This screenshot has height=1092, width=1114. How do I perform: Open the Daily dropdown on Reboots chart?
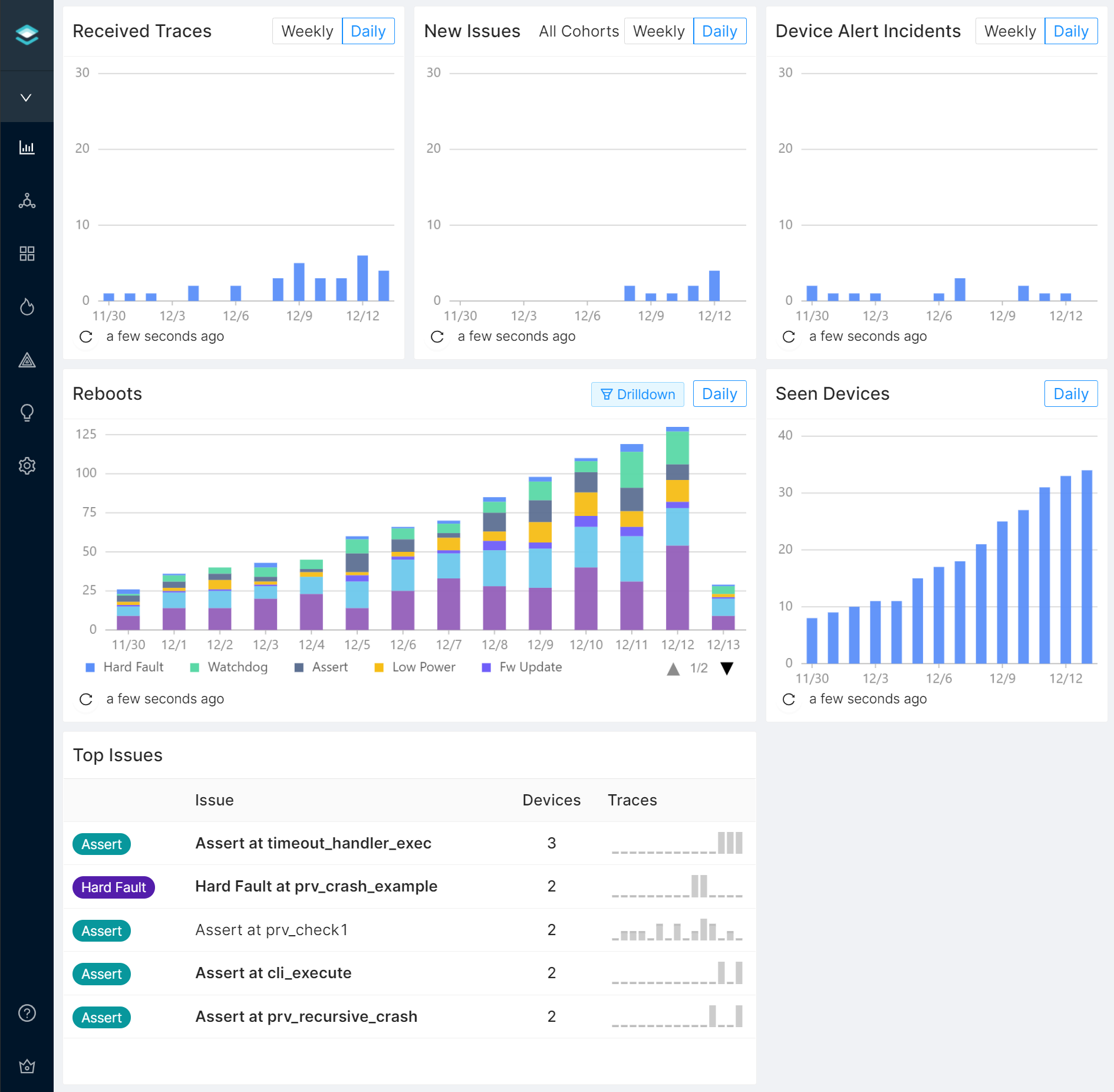pos(719,393)
